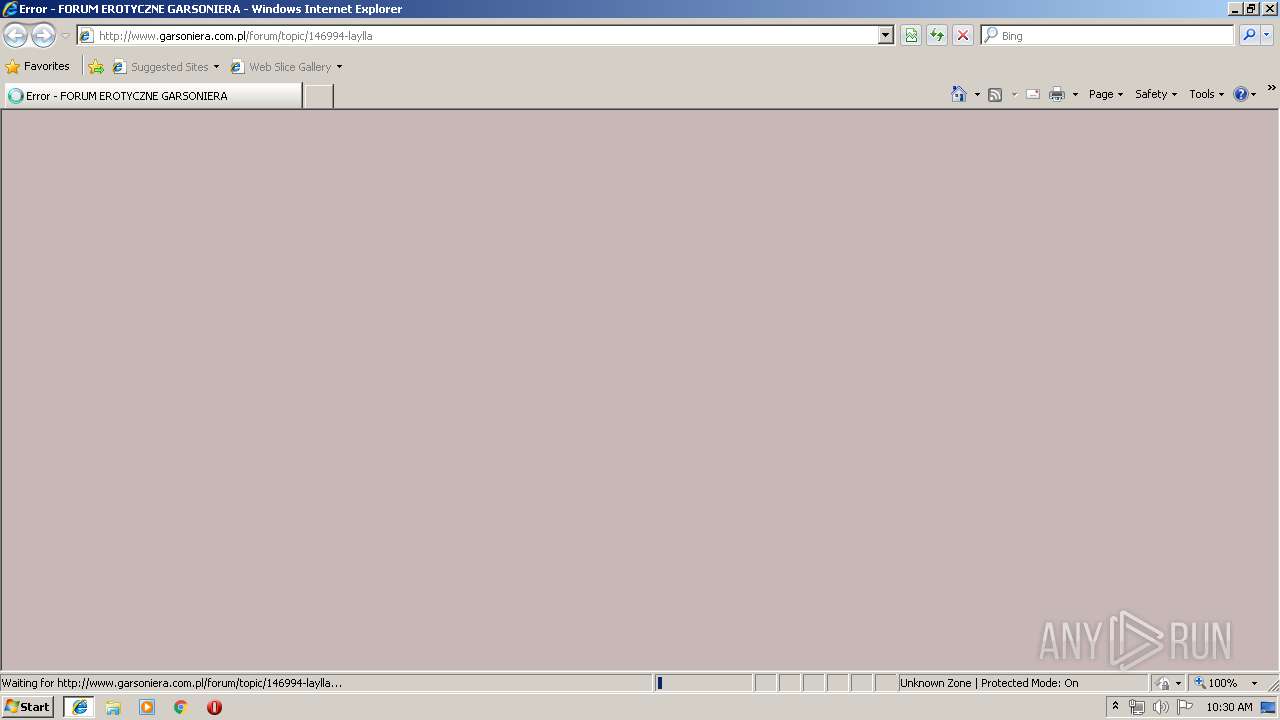Stop page loading with red X icon
This screenshot has width=1280, height=720.
(963, 36)
